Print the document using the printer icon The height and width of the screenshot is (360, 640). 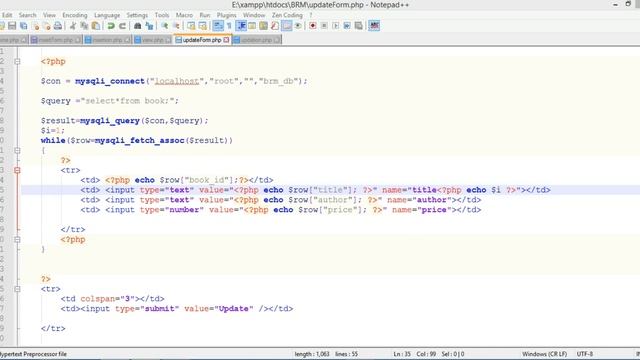tap(58, 26)
